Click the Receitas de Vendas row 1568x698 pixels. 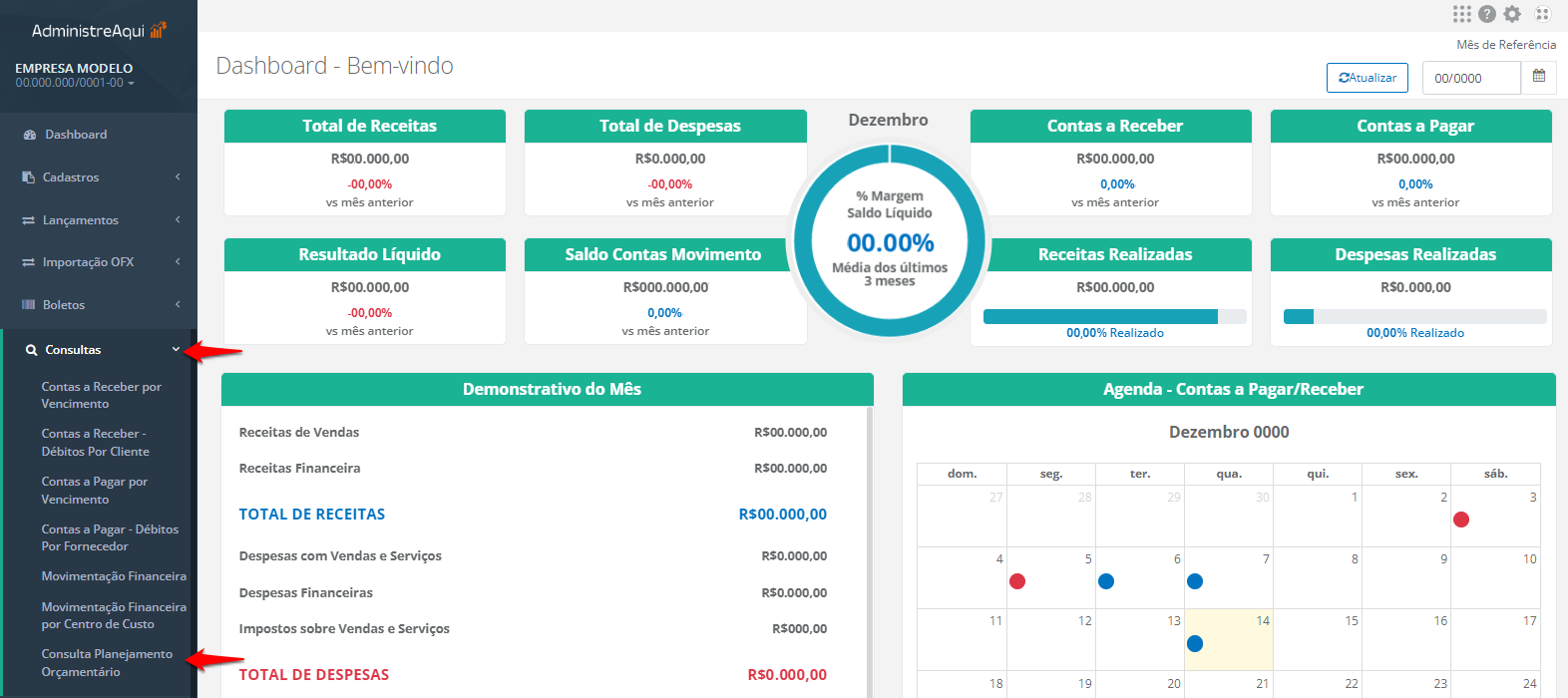pos(533,433)
